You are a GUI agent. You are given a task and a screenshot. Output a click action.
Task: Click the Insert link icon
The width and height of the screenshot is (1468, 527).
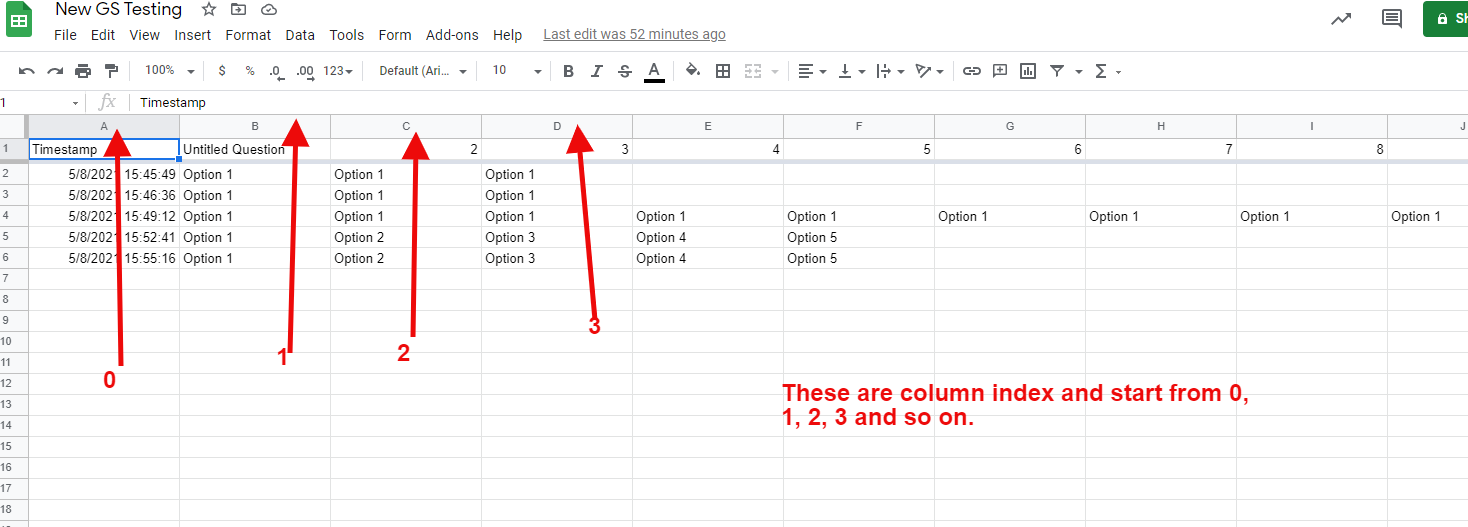pos(971,71)
